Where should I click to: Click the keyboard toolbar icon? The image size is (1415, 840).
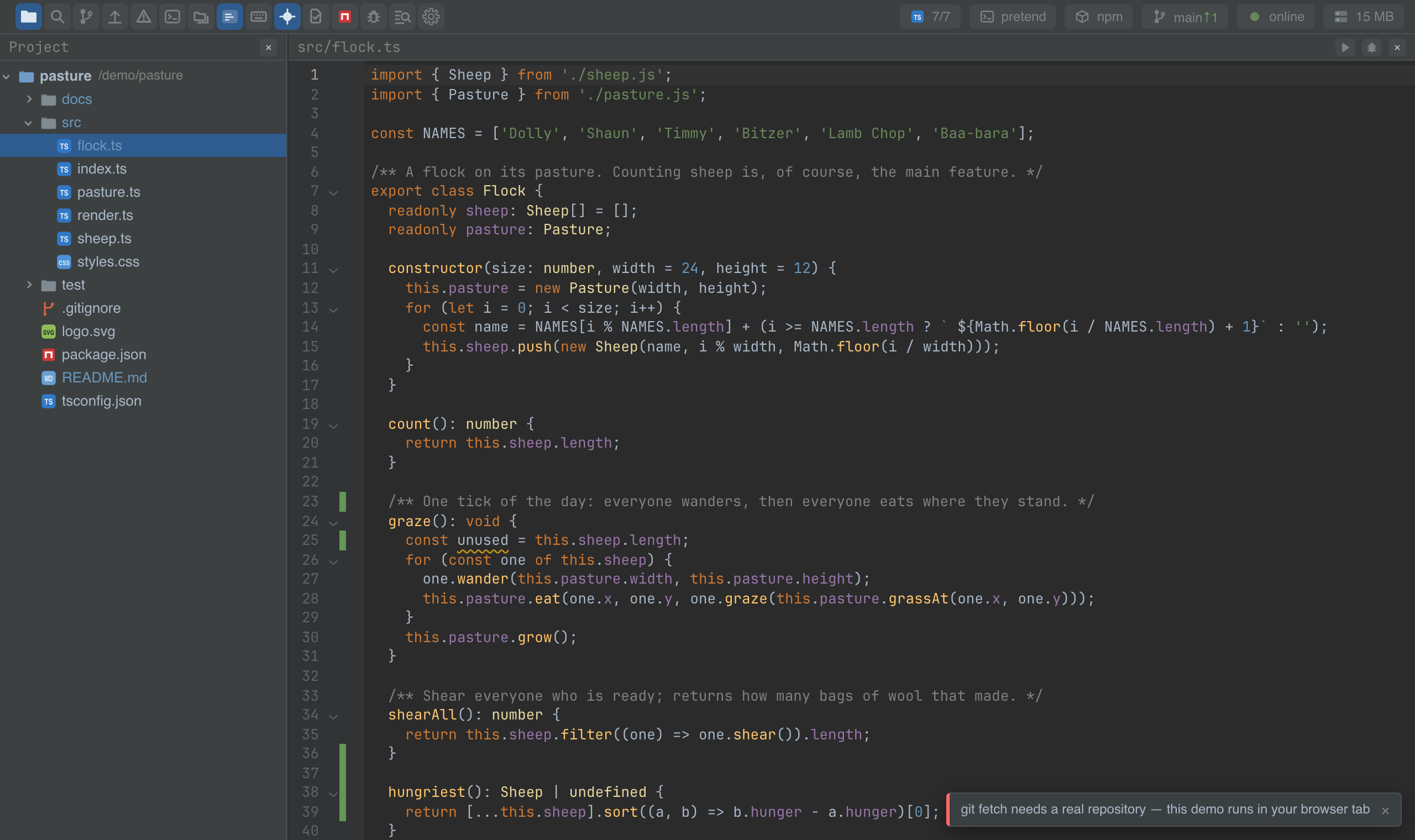click(259, 17)
